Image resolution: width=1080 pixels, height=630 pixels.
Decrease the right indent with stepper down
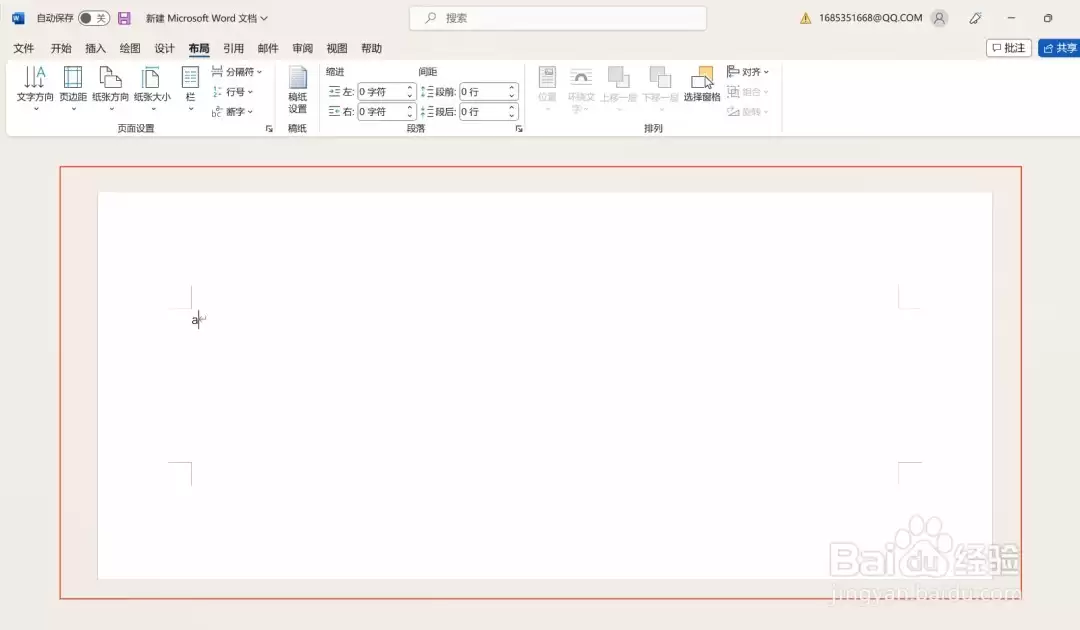[410, 116]
